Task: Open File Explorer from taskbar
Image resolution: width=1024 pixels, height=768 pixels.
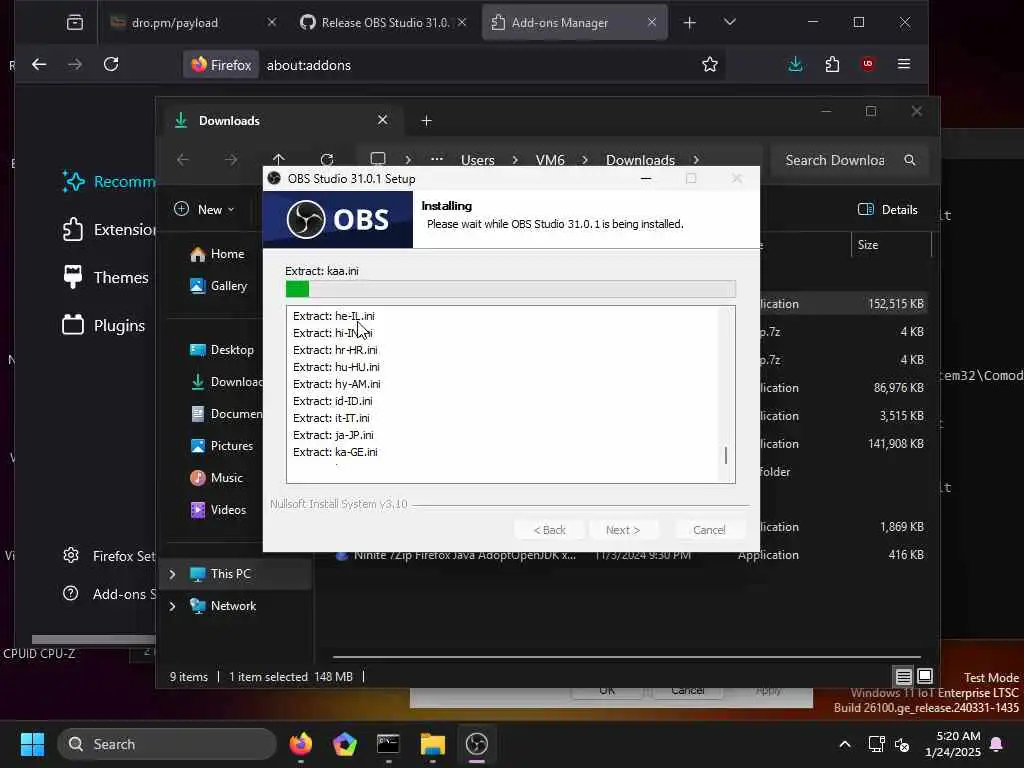Action: 432,744
